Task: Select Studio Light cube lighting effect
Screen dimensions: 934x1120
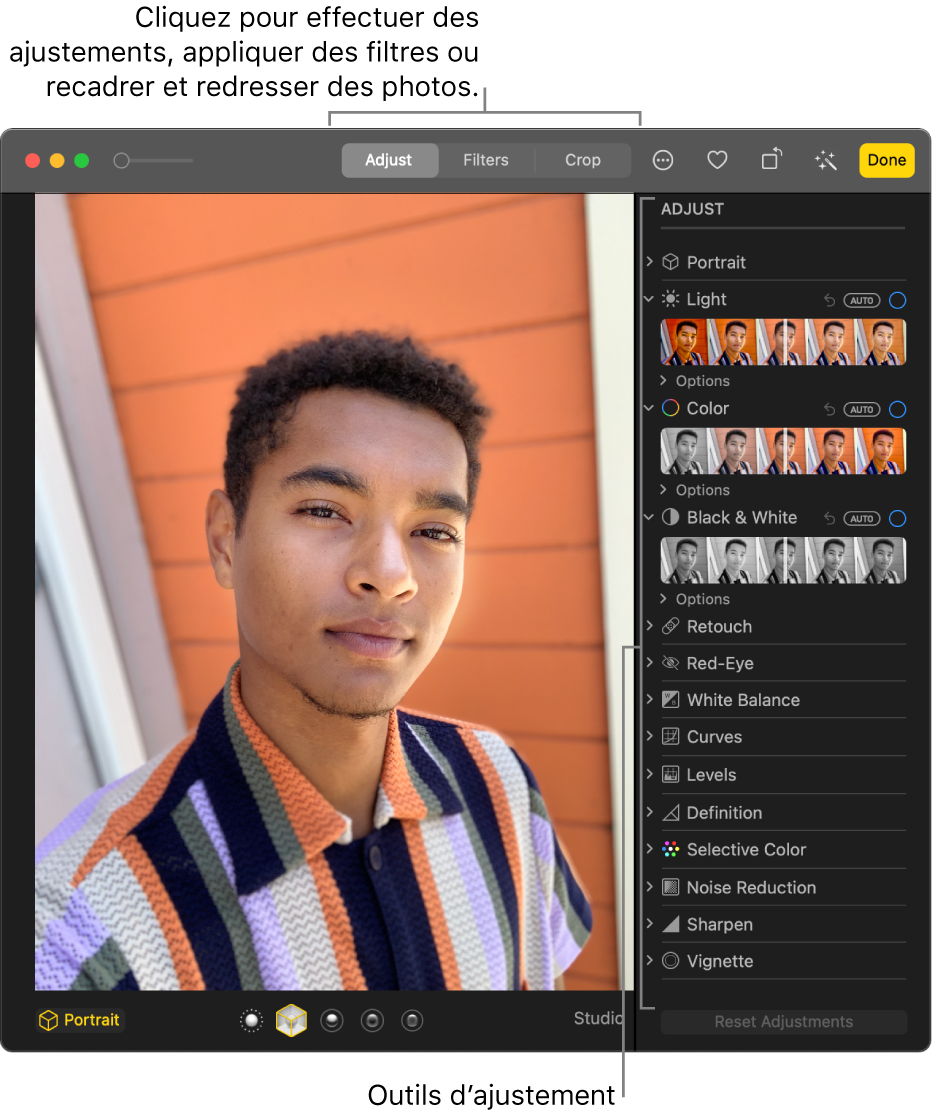Action: point(291,1020)
